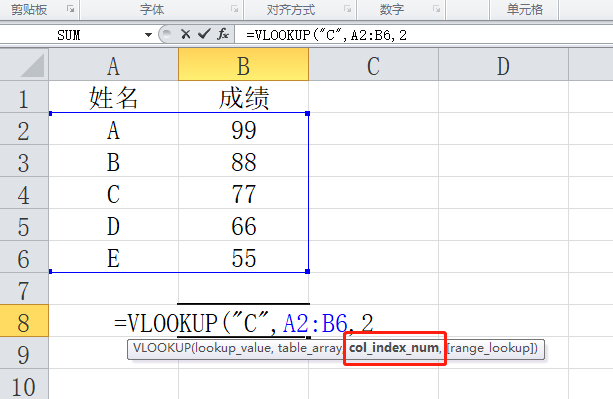This screenshot has width=613, height=399.
Task: Click the 单元格 ribbon group label
Action: tap(525, 9)
